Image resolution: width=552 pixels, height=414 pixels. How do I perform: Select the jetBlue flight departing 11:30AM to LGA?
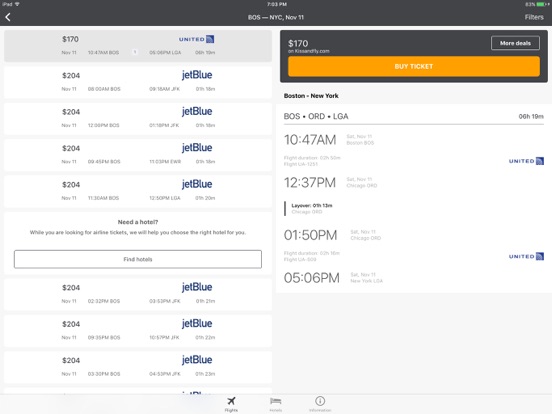click(x=138, y=191)
